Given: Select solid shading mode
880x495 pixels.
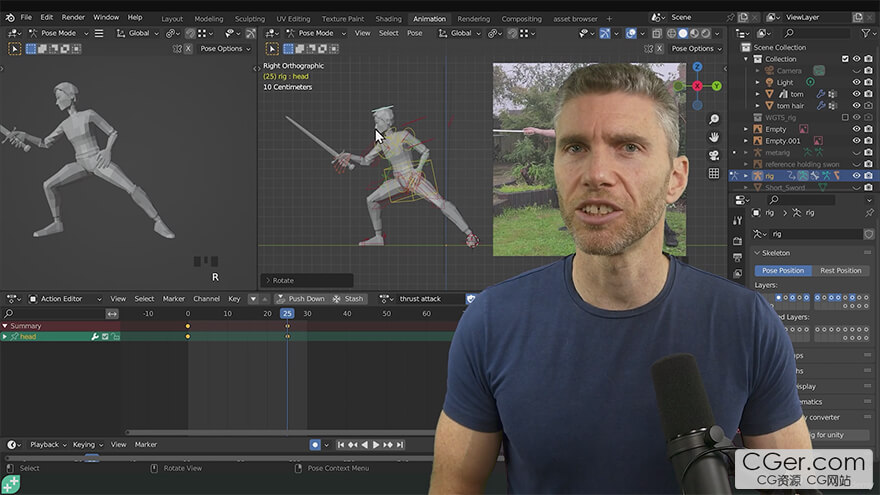Looking at the screenshot, I should point(682,34).
